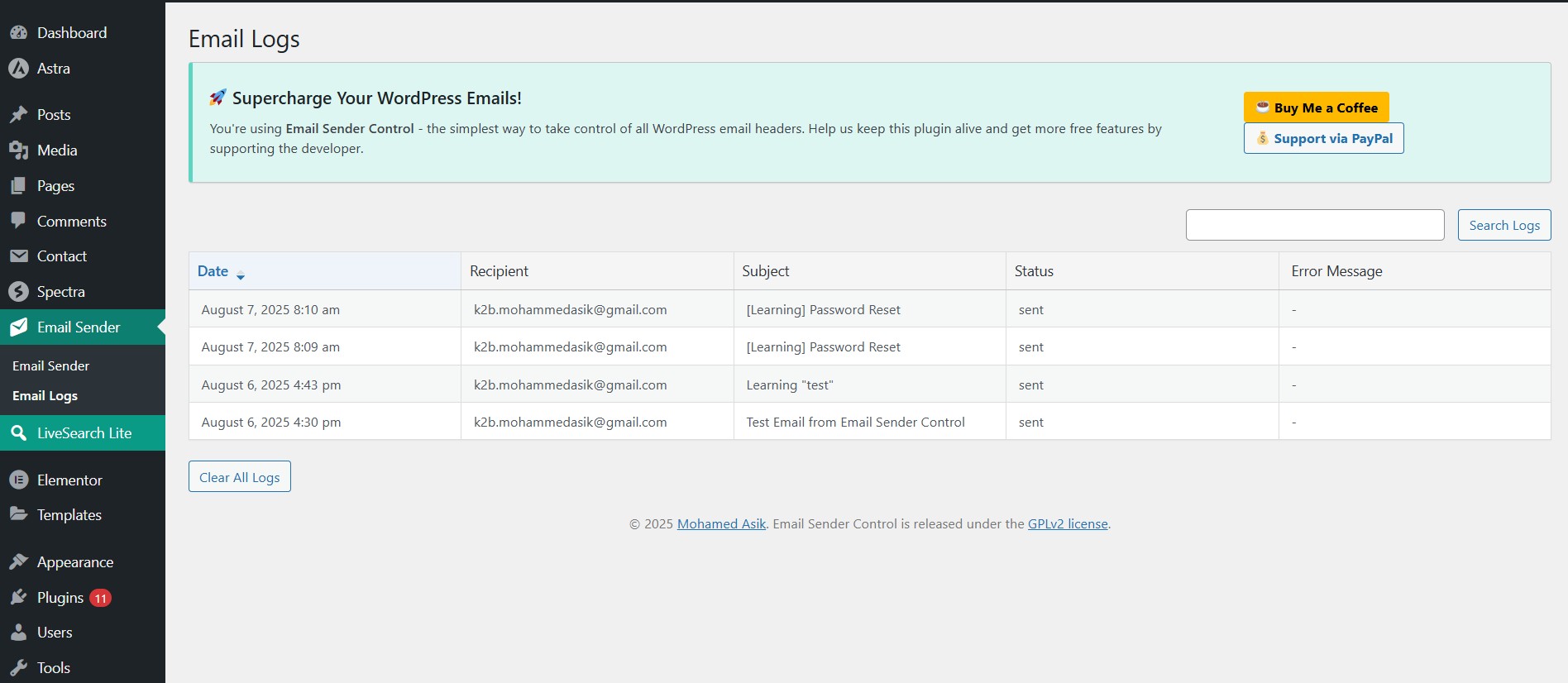Click the Media library icon
The height and width of the screenshot is (683, 1568).
(18, 150)
